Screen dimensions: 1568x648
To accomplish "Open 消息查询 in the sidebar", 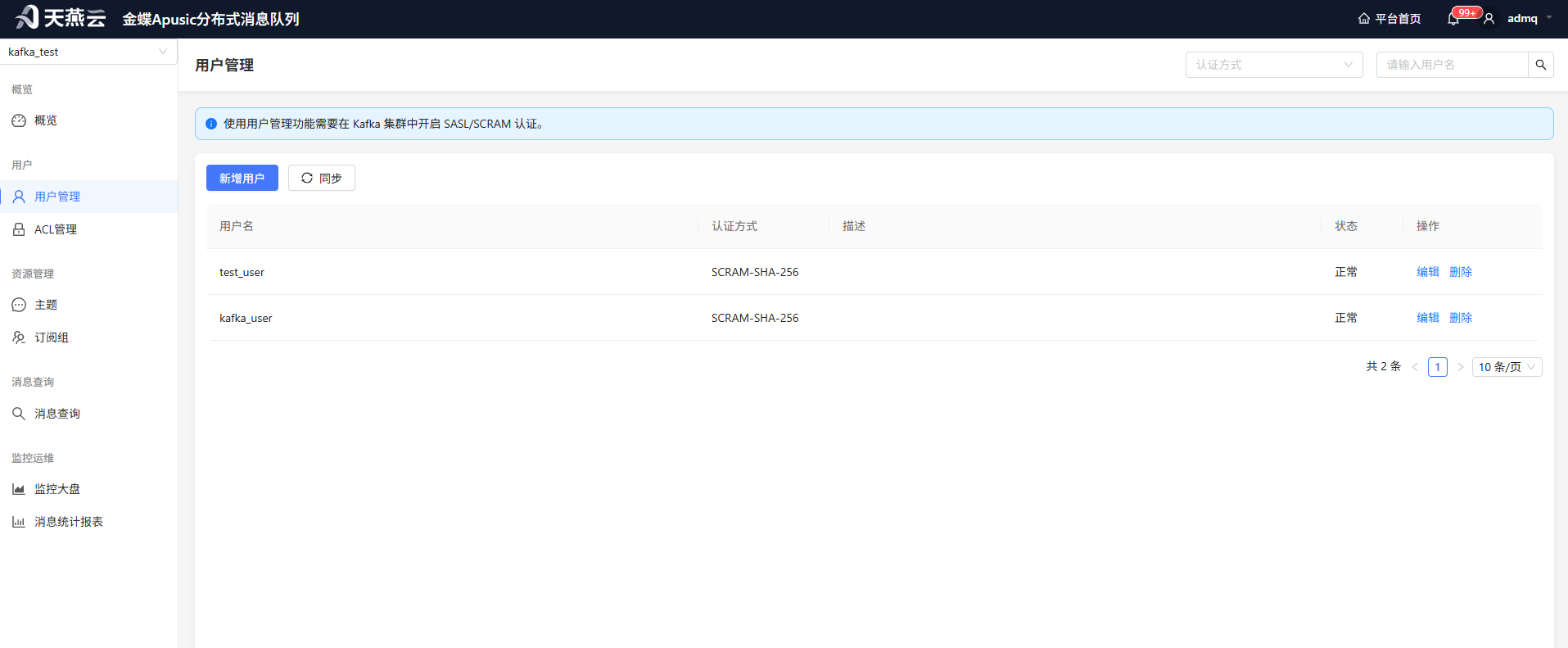I will (x=88, y=414).
